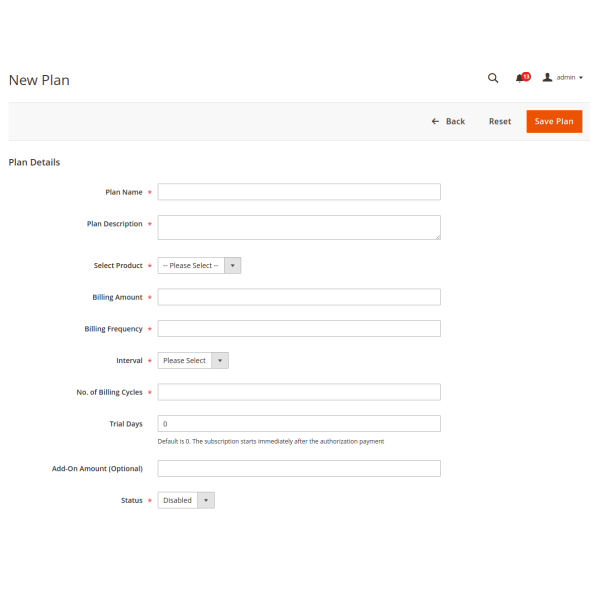Click into the Plan Description textarea
Viewport: 600px width, 600px height.
[299, 227]
